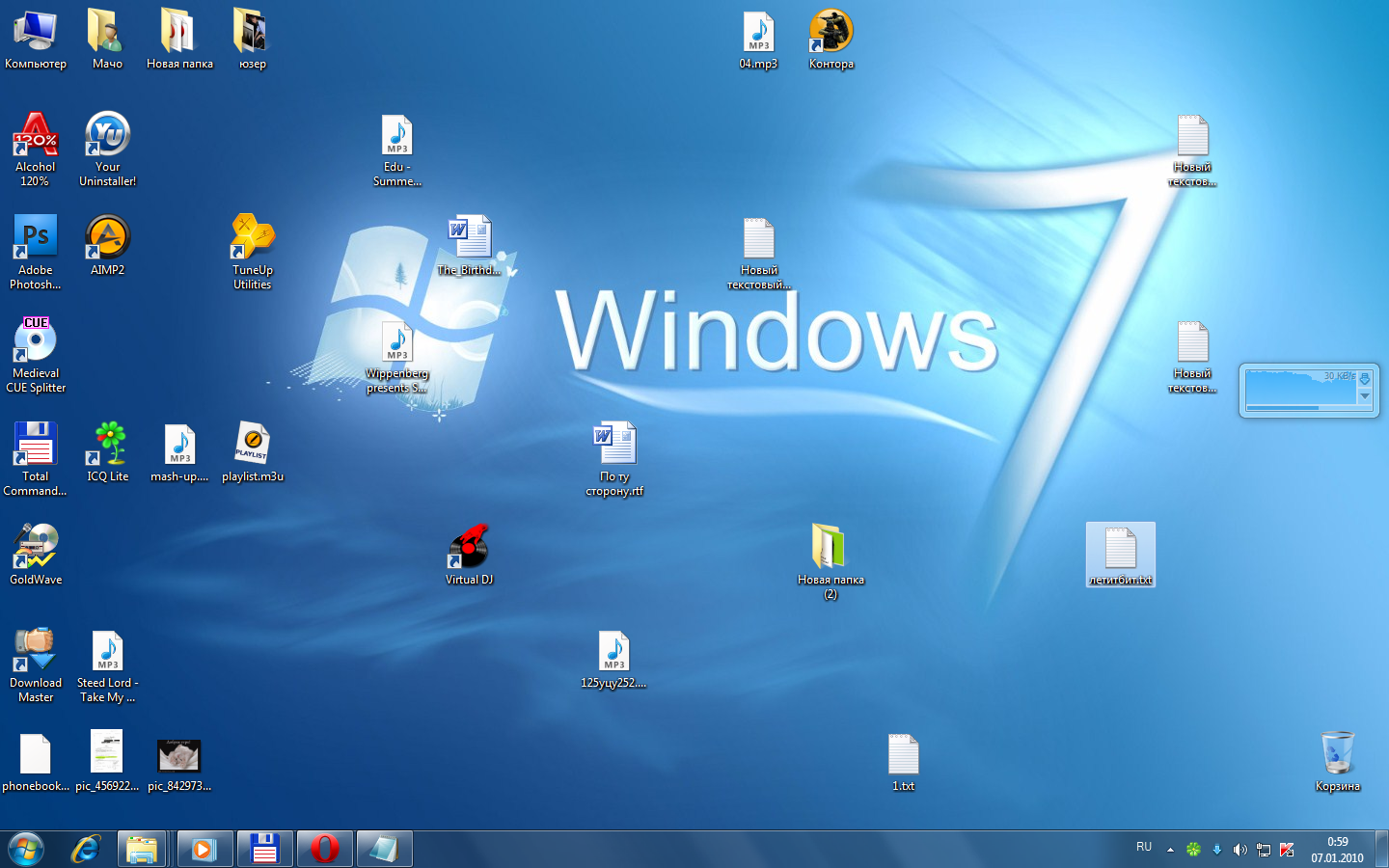Click the network connection tray icon

pos(1263,850)
